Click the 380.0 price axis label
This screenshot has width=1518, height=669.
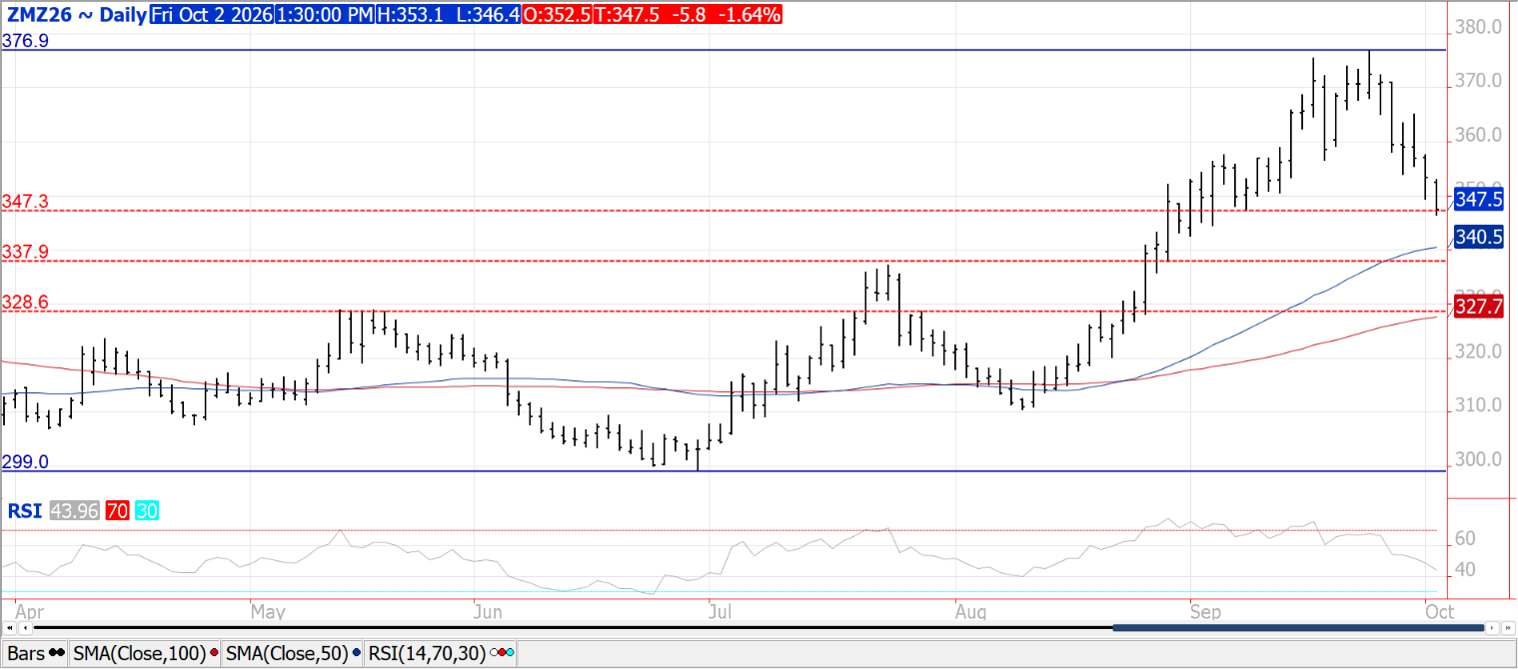pos(1480,27)
